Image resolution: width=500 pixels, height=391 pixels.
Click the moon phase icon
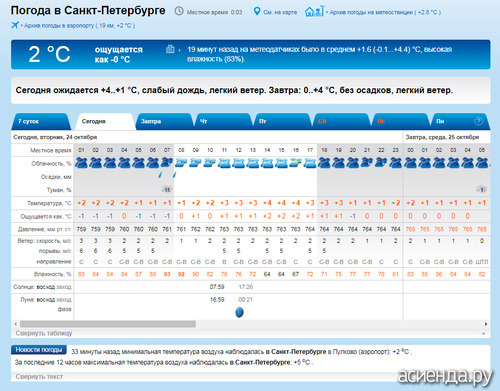coord(239,312)
